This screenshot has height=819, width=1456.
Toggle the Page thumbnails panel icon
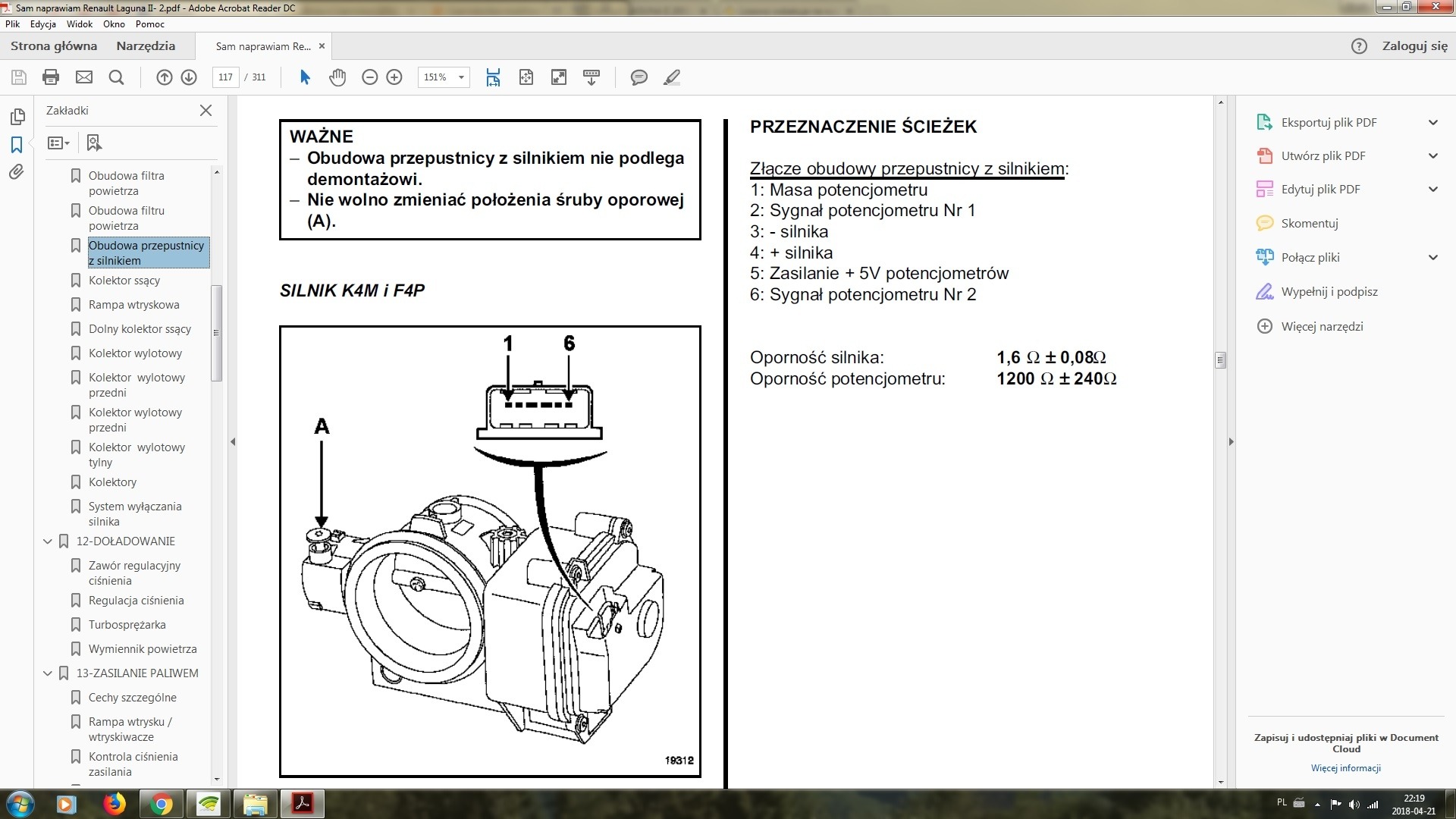(x=17, y=116)
